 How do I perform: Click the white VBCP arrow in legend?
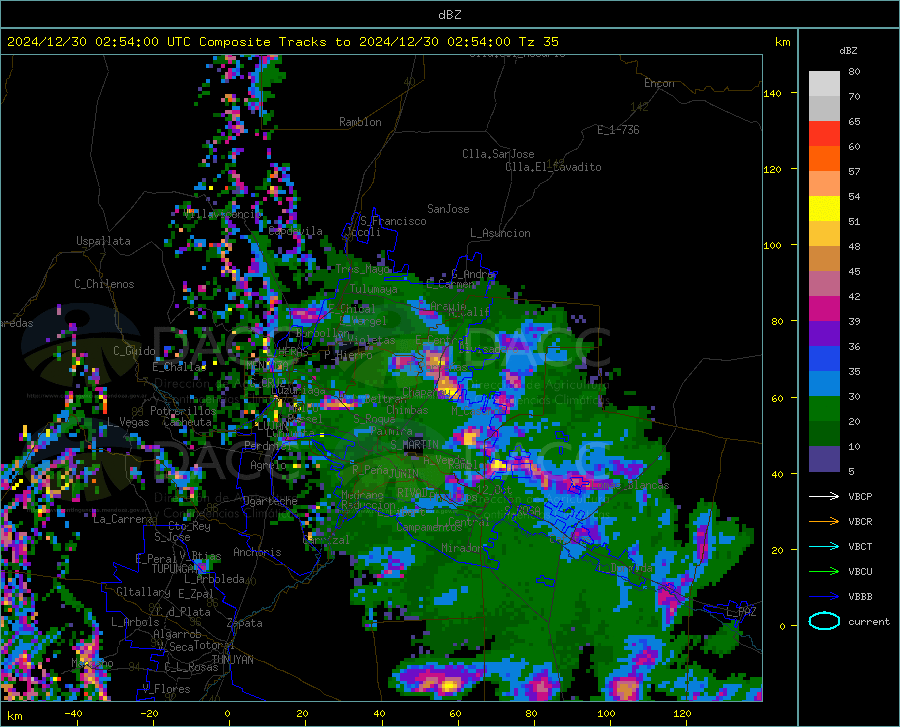tap(824, 496)
